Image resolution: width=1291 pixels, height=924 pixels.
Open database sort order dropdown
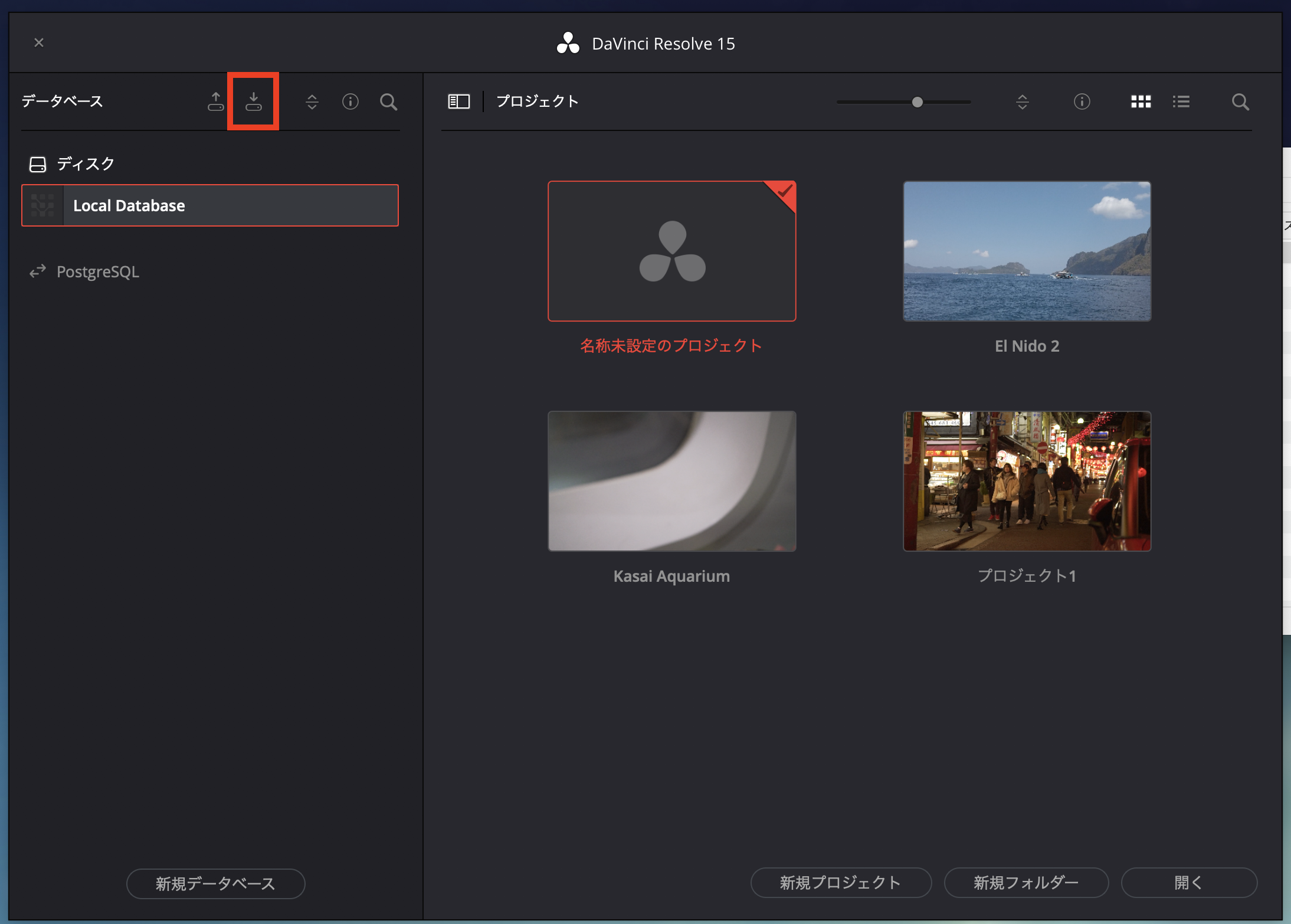(312, 101)
